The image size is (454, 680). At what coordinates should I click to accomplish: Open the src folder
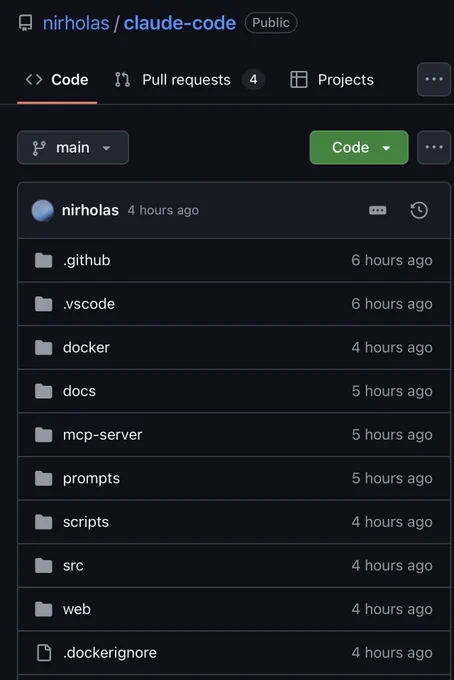(x=73, y=566)
